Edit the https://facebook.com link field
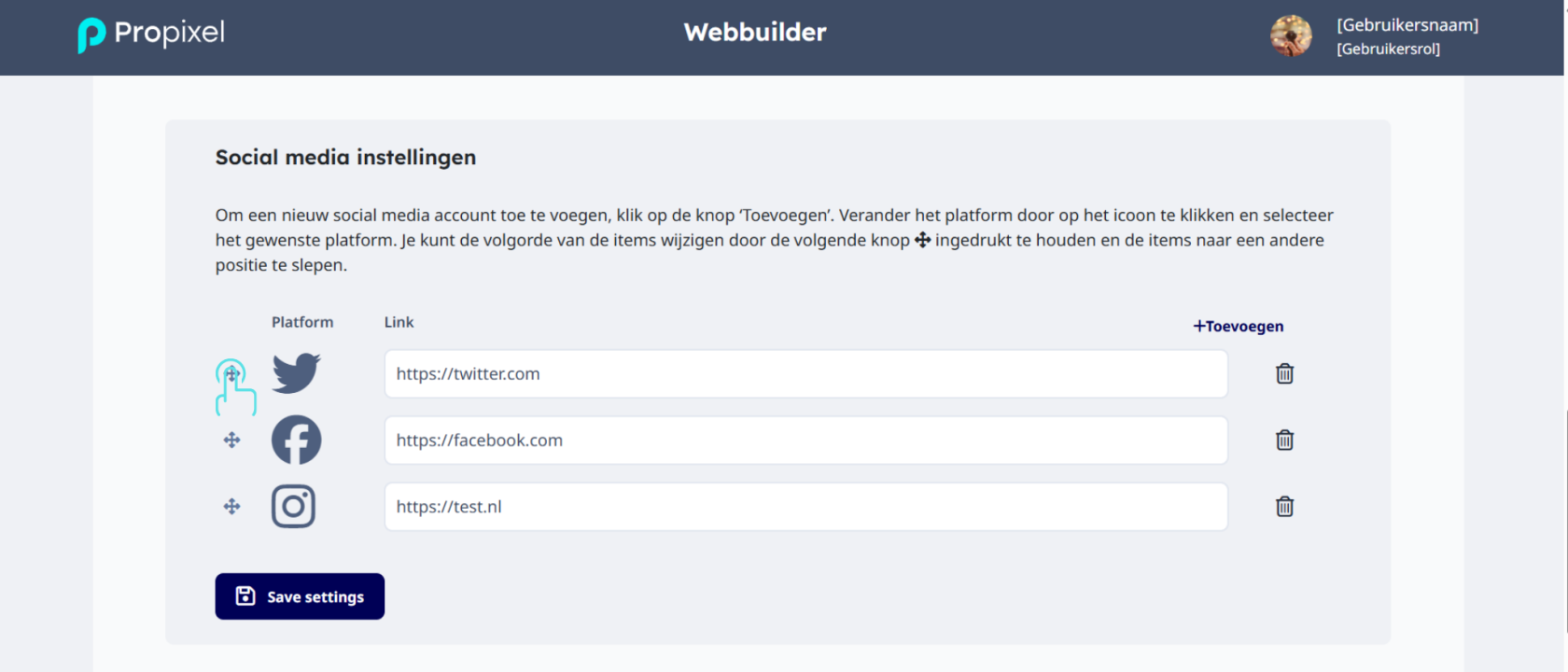1568x672 pixels. click(x=806, y=440)
